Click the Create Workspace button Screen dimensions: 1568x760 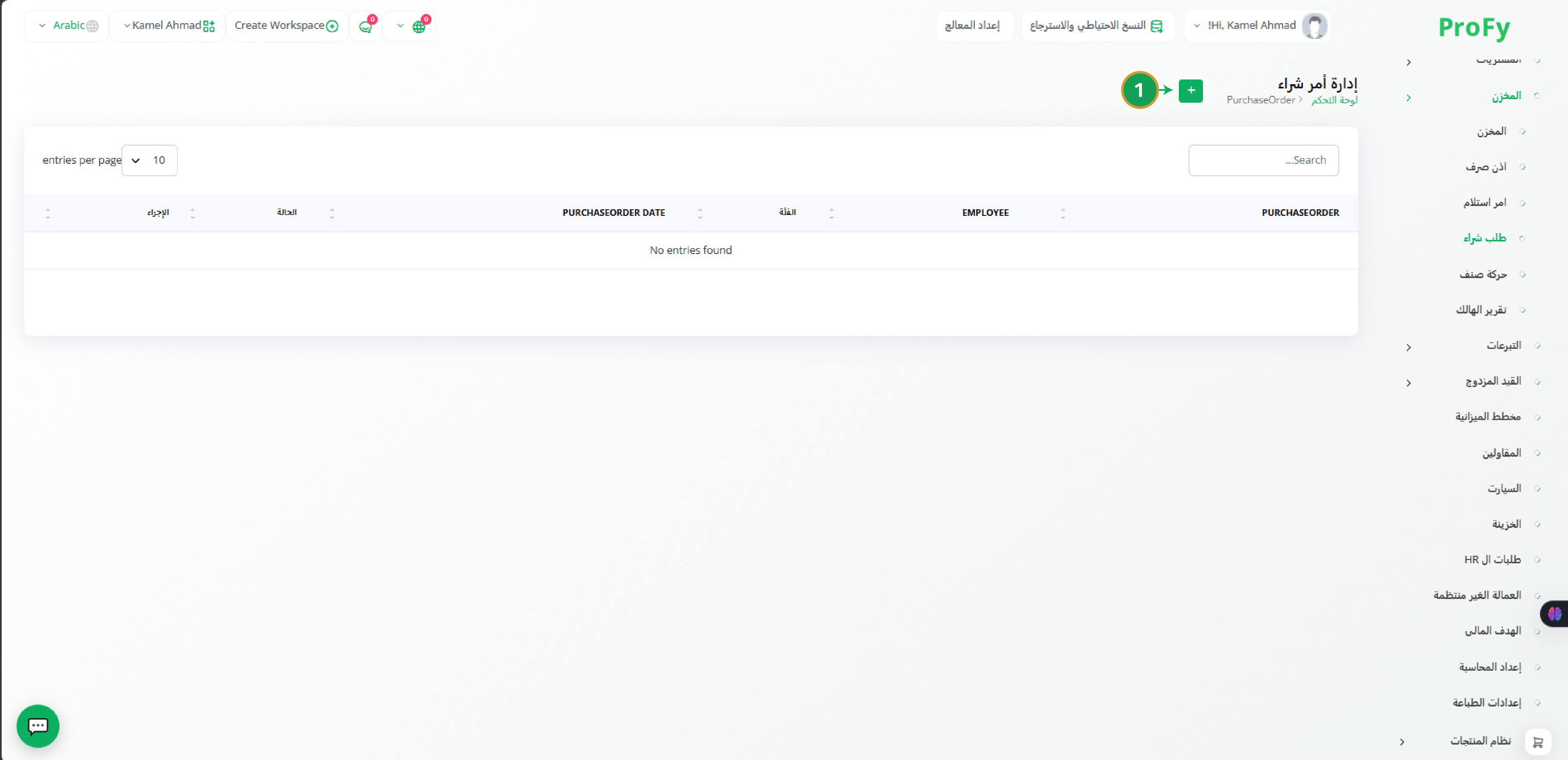tap(287, 26)
